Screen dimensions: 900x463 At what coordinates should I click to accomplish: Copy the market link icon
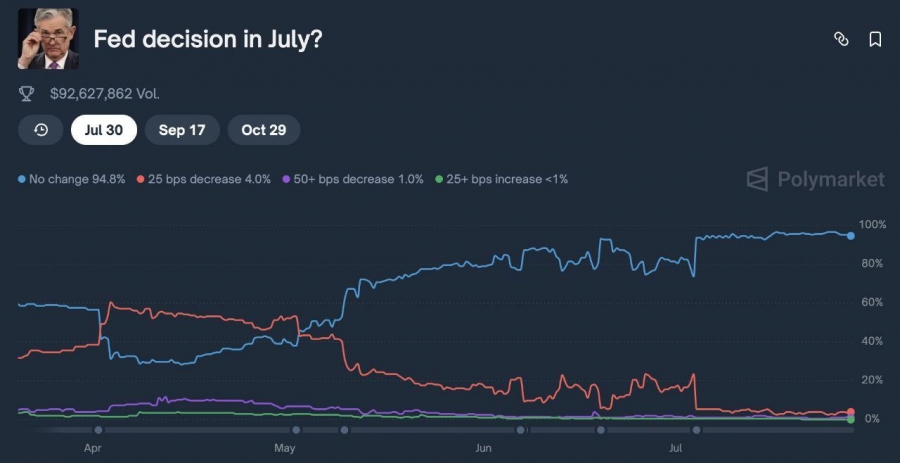click(x=841, y=39)
